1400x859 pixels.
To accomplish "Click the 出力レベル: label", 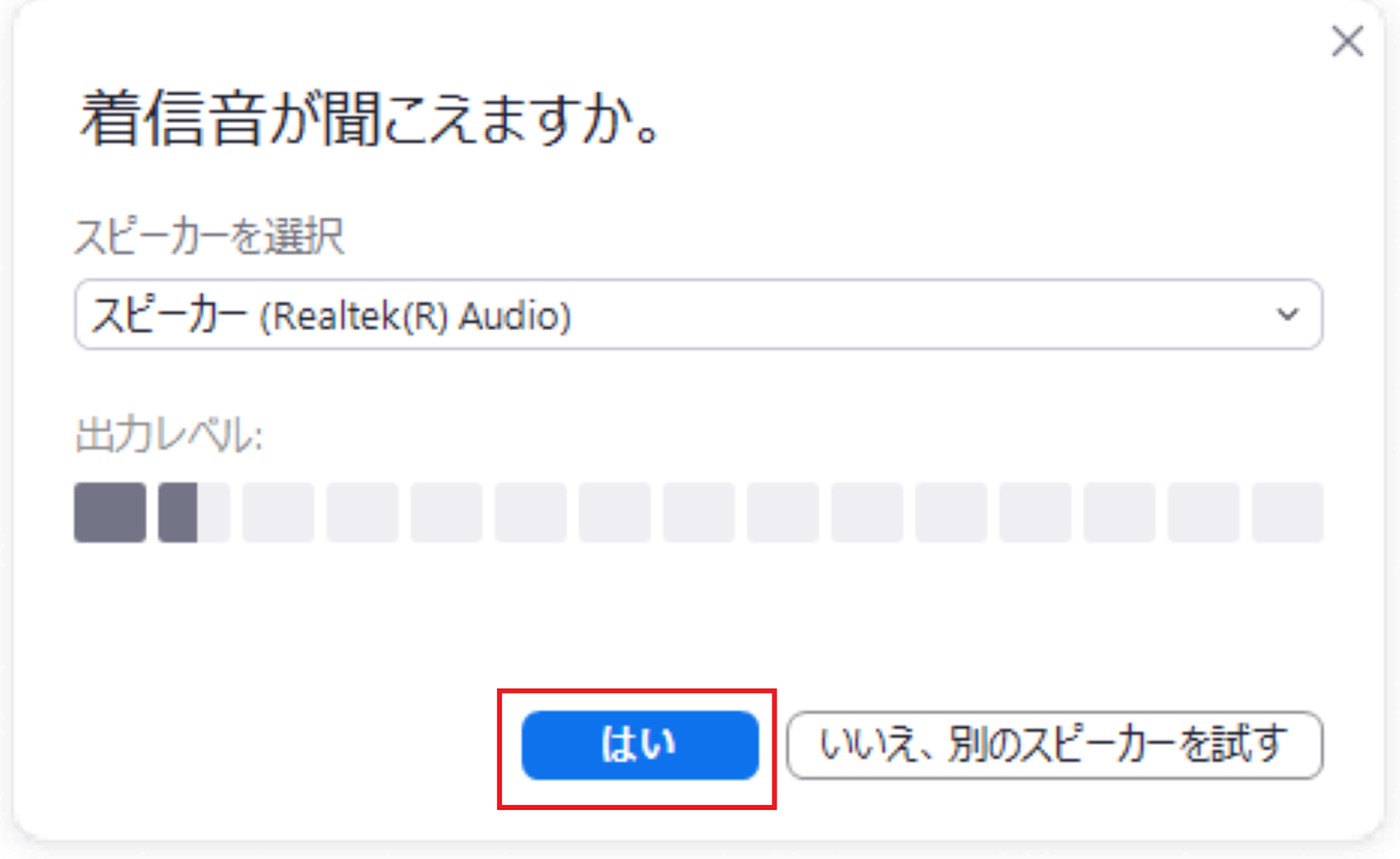I will click(x=169, y=435).
